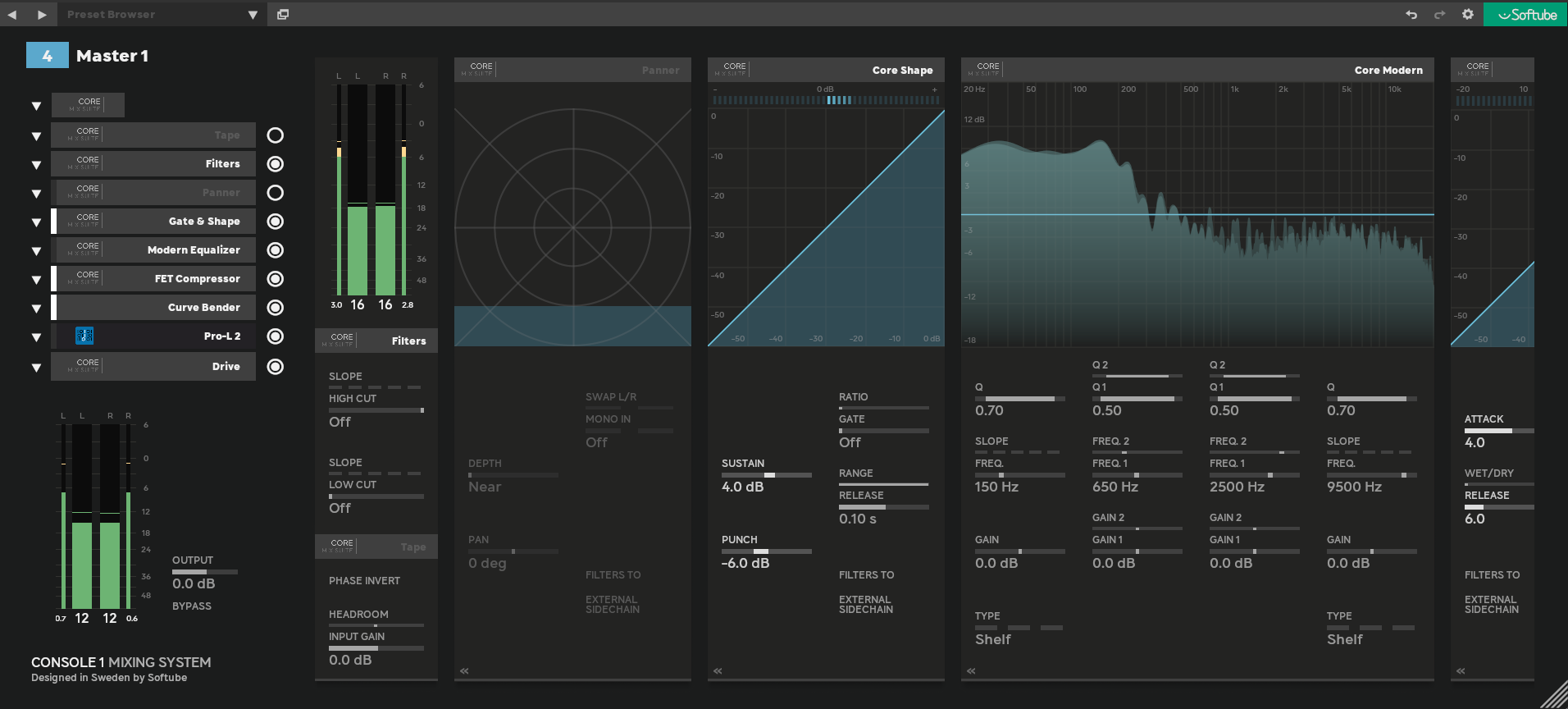Select the Drive slot

pos(153,367)
